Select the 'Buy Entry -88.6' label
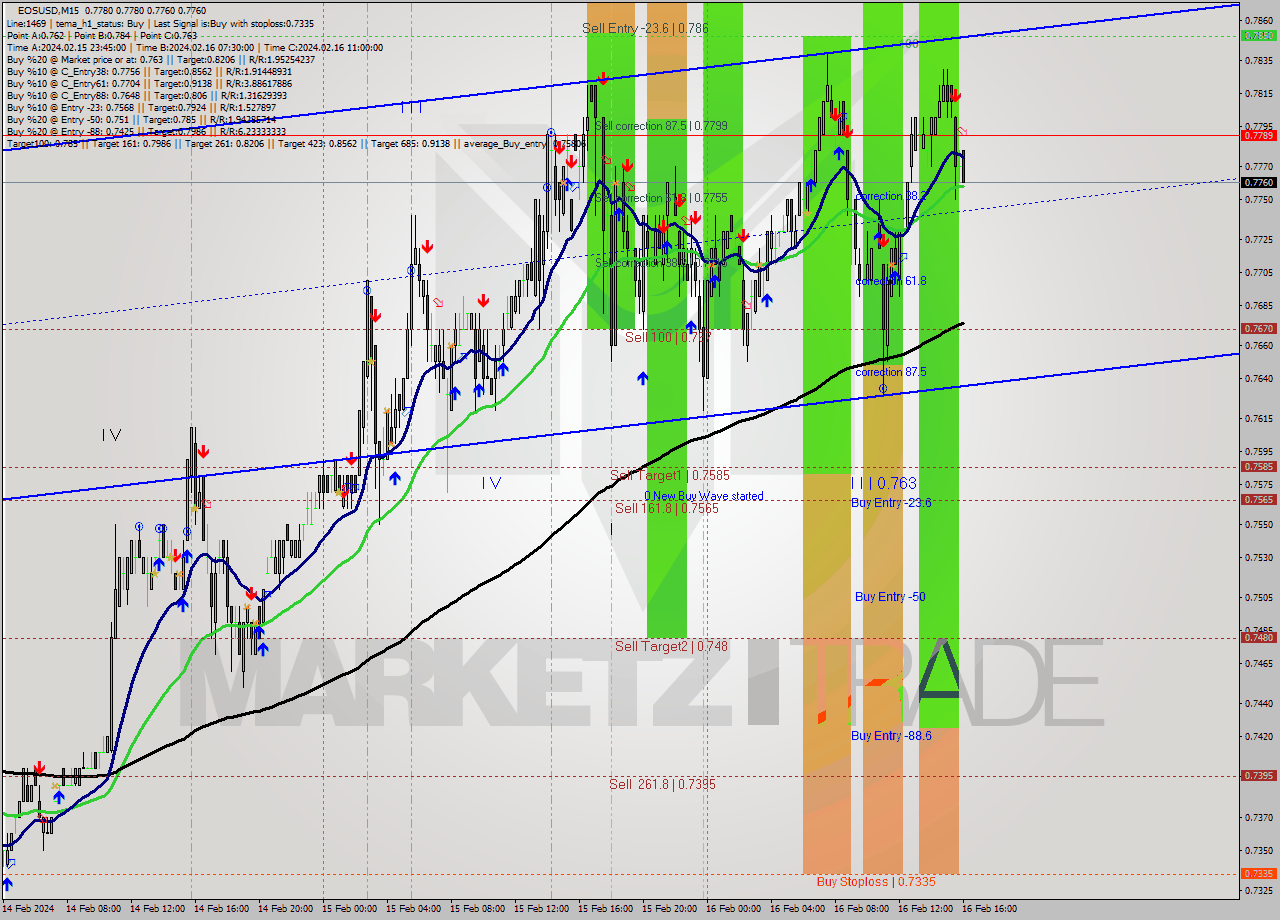1280x920 pixels. point(891,736)
